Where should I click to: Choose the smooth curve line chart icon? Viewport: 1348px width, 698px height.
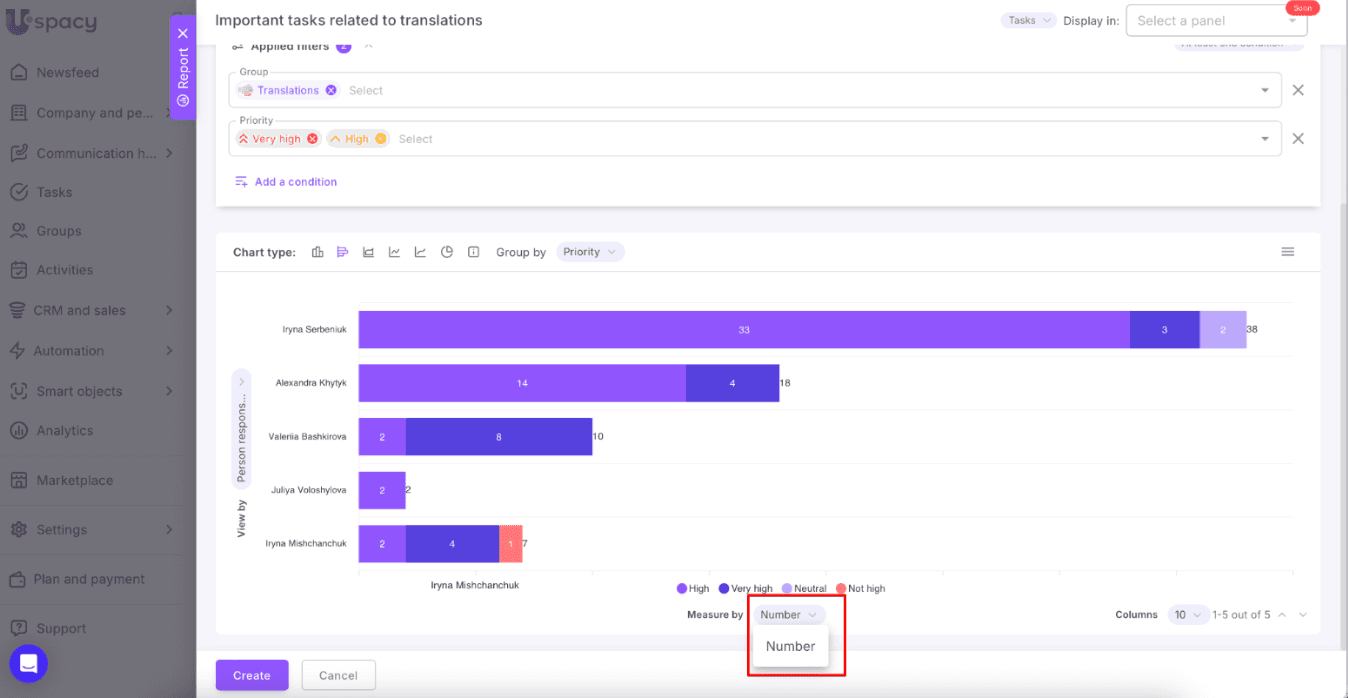click(x=420, y=252)
